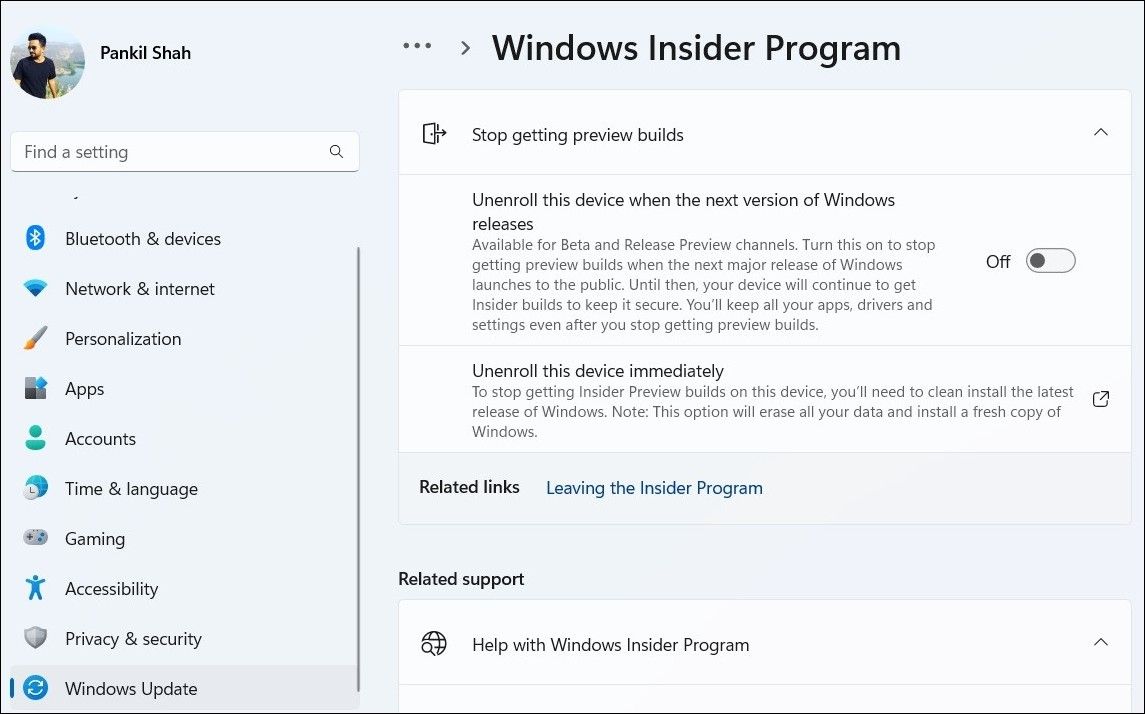Launch Unenroll this device immediately external link
The image size is (1145, 714).
point(1100,398)
